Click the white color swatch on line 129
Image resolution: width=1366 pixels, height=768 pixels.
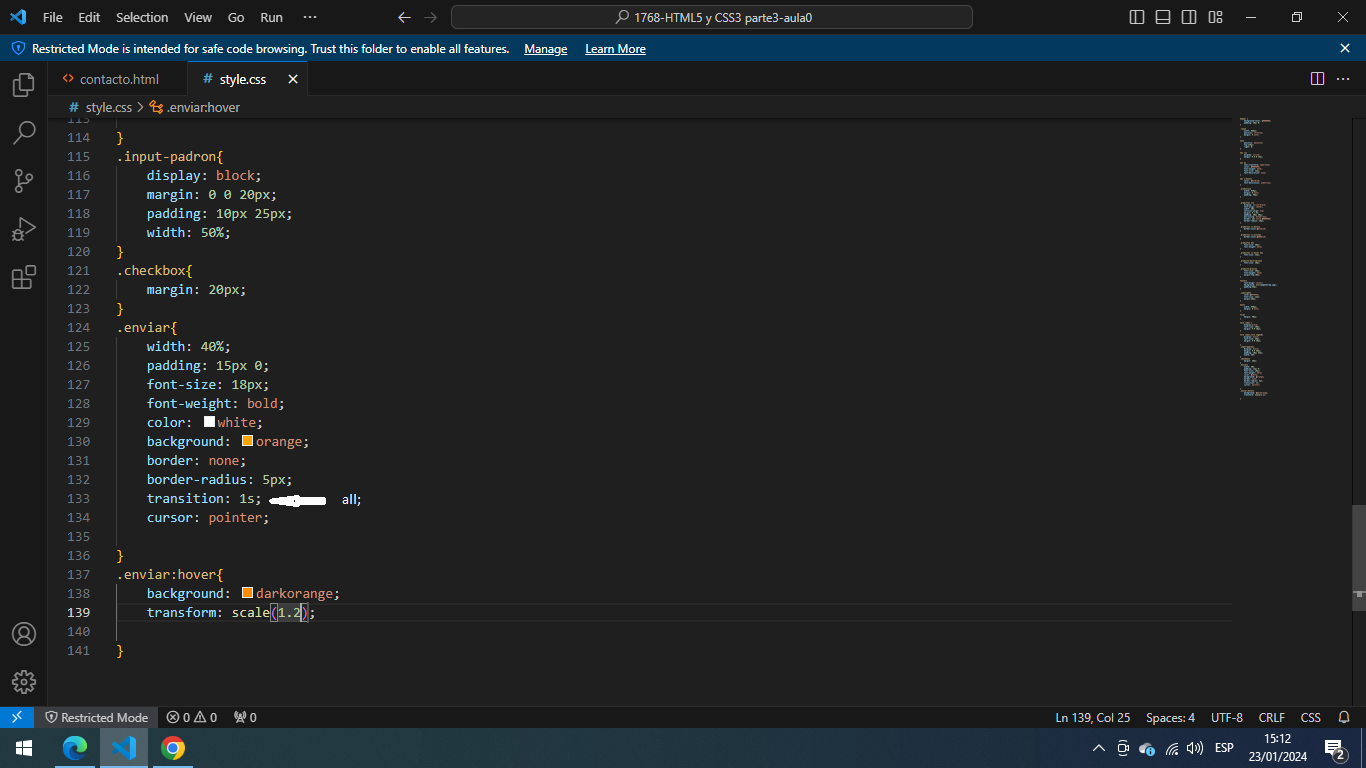click(210, 422)
